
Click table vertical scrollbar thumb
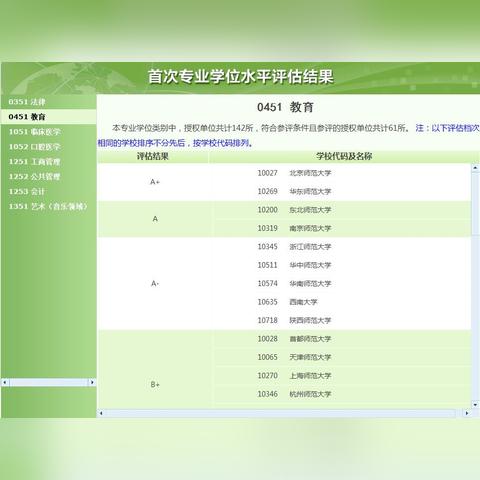click(475, 203)
